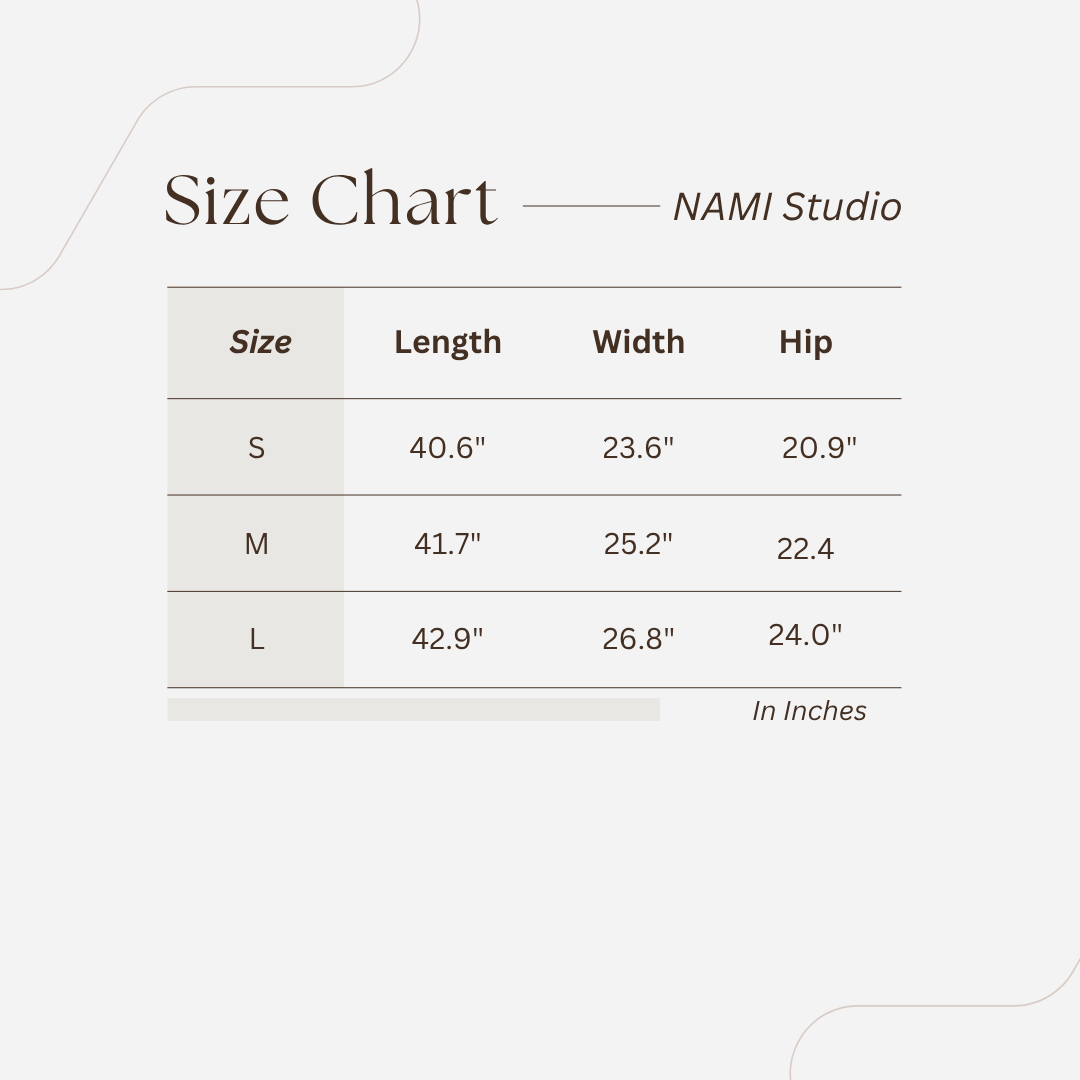Click the S size row label

tap(257, 447)
